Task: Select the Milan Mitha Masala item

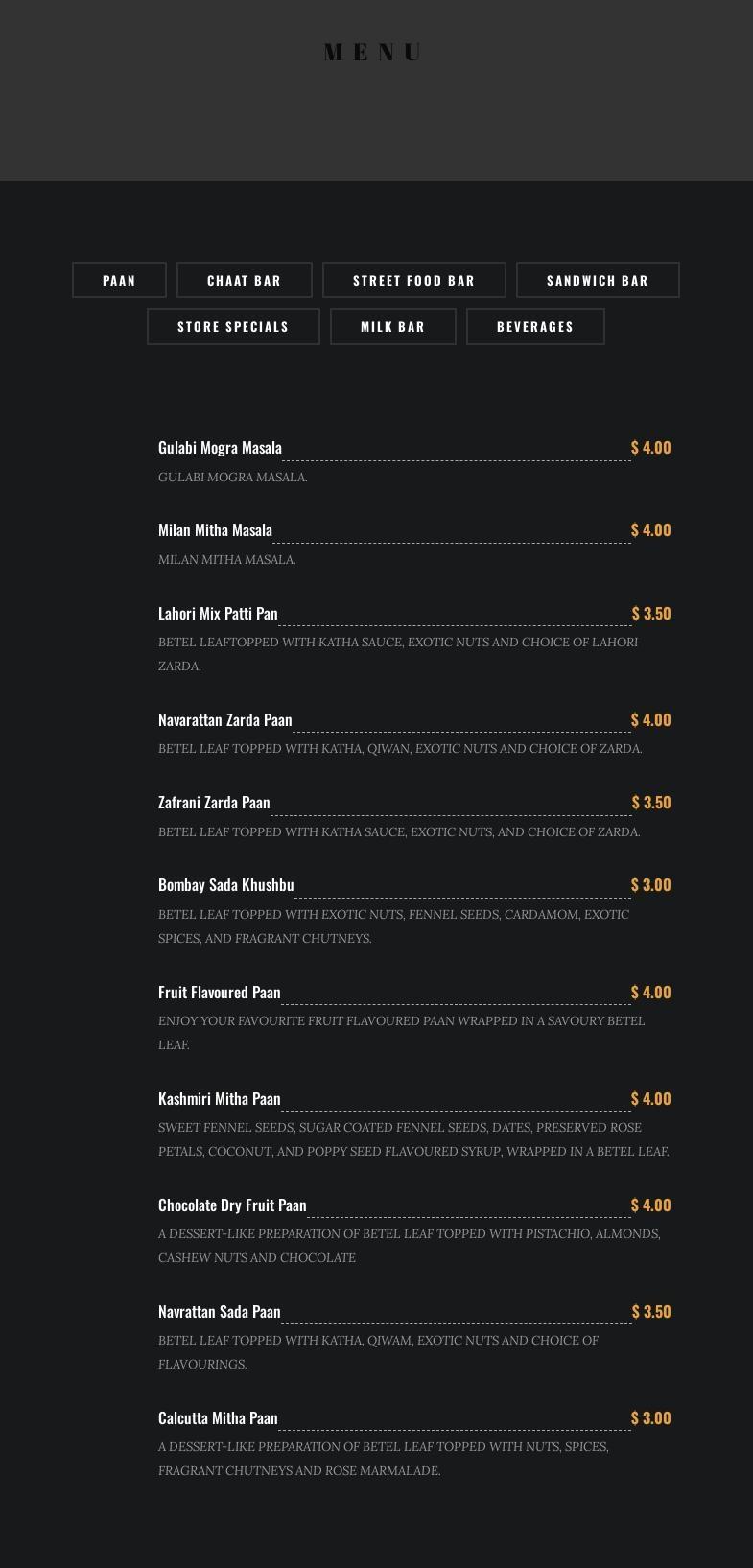Action: [215, 530]
